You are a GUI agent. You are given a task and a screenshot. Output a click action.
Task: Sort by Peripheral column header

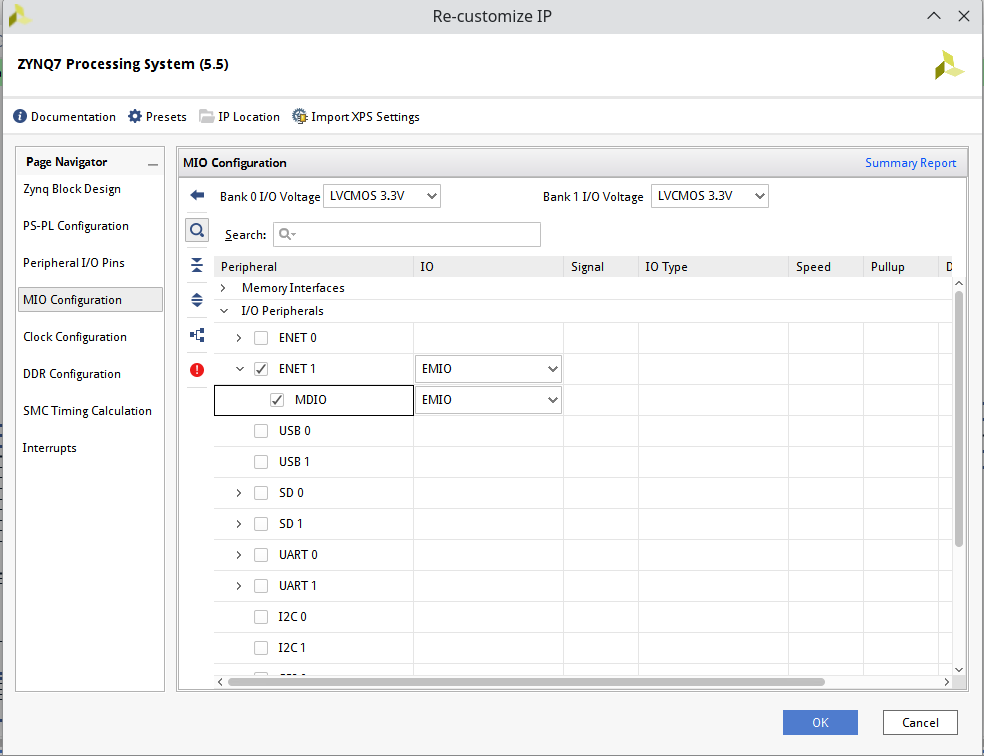(x=313, y=267)
